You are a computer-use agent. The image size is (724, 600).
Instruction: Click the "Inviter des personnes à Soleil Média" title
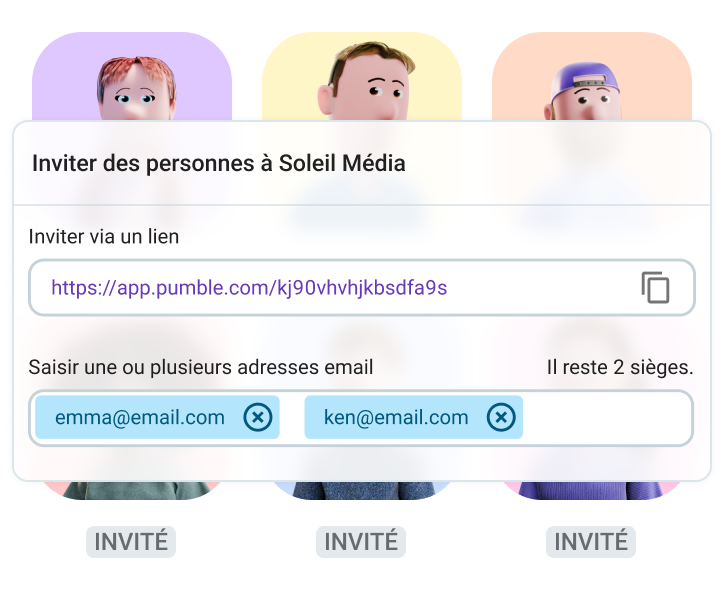point(219,163)
